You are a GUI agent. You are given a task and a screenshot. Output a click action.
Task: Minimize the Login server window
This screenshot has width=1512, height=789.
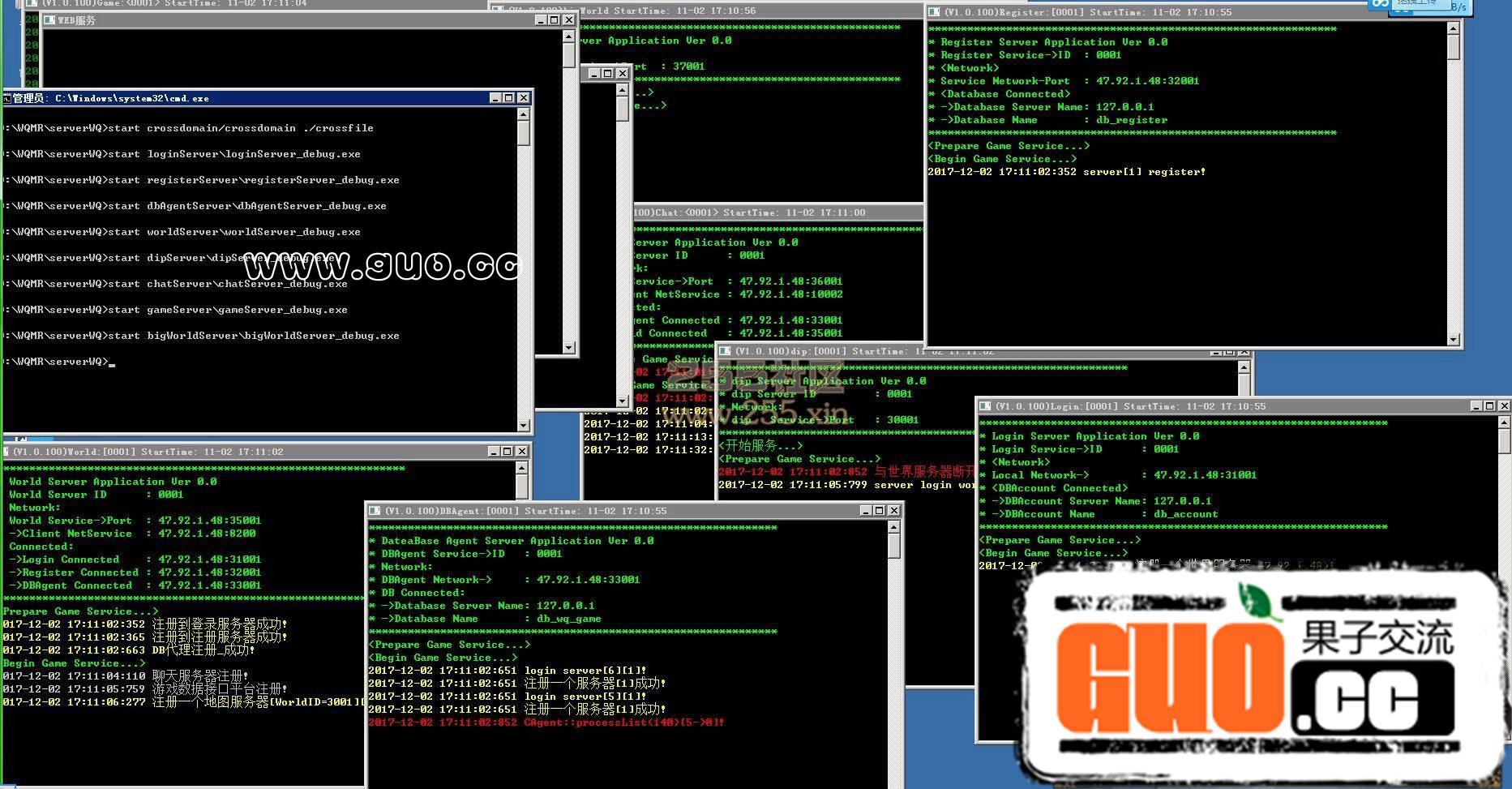pos(1476,406)
